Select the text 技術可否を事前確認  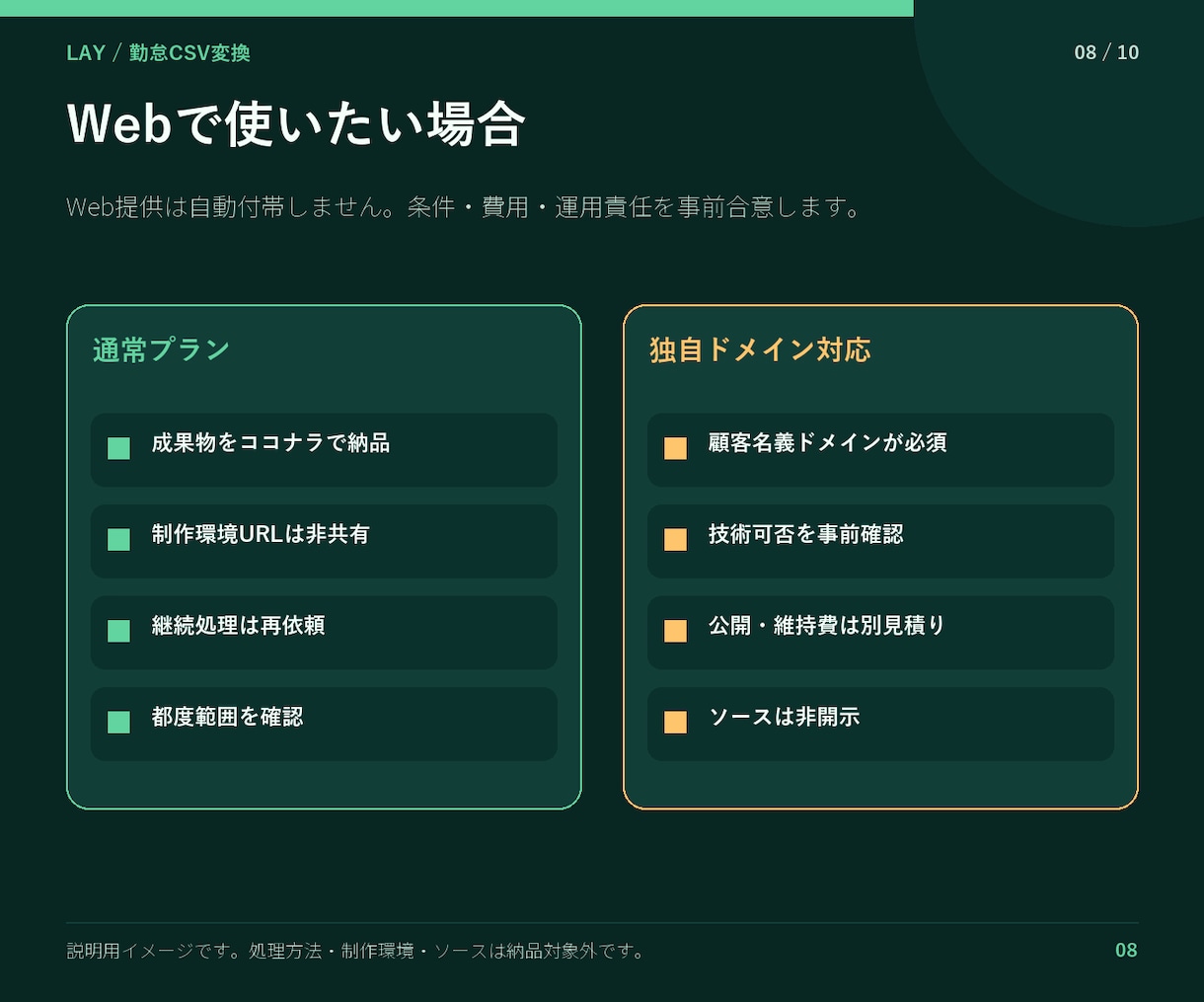[x=805, y=534]
